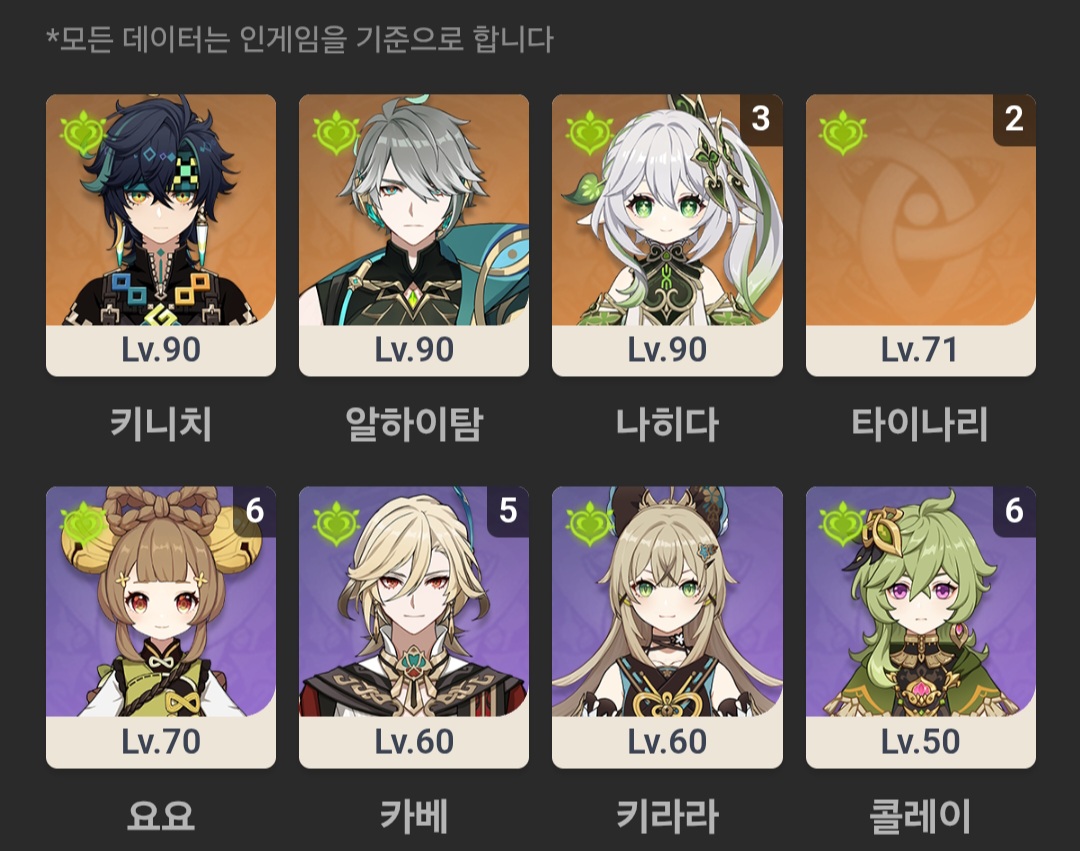Select Kaveh's character portrait
The height and width of the screenshot is (851, 1080).
coord(414,627)
